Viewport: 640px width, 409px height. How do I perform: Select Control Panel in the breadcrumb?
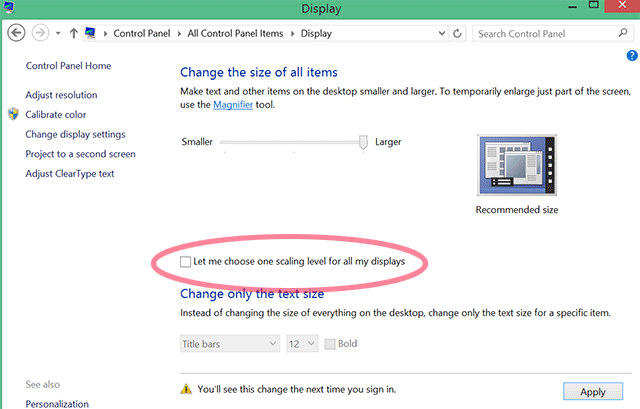(x=142, y=33)
